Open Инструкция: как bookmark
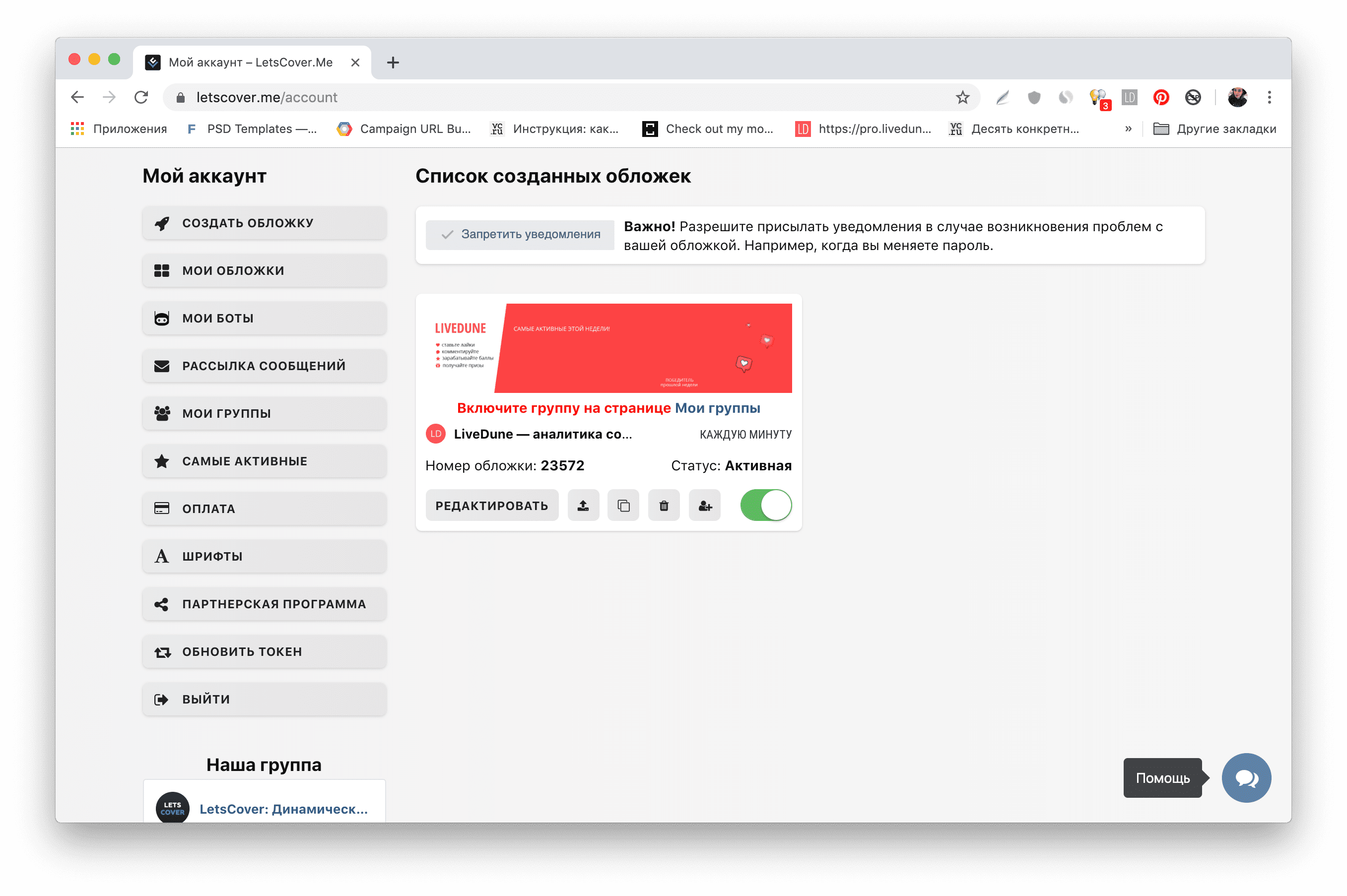 point(555,128)
